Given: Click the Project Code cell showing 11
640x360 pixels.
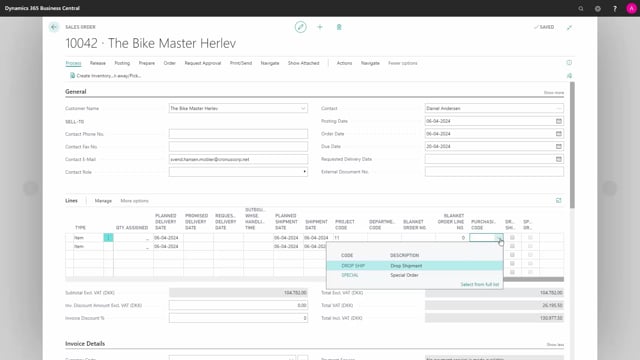Looking at the screenshot, I should pos(350,238).
